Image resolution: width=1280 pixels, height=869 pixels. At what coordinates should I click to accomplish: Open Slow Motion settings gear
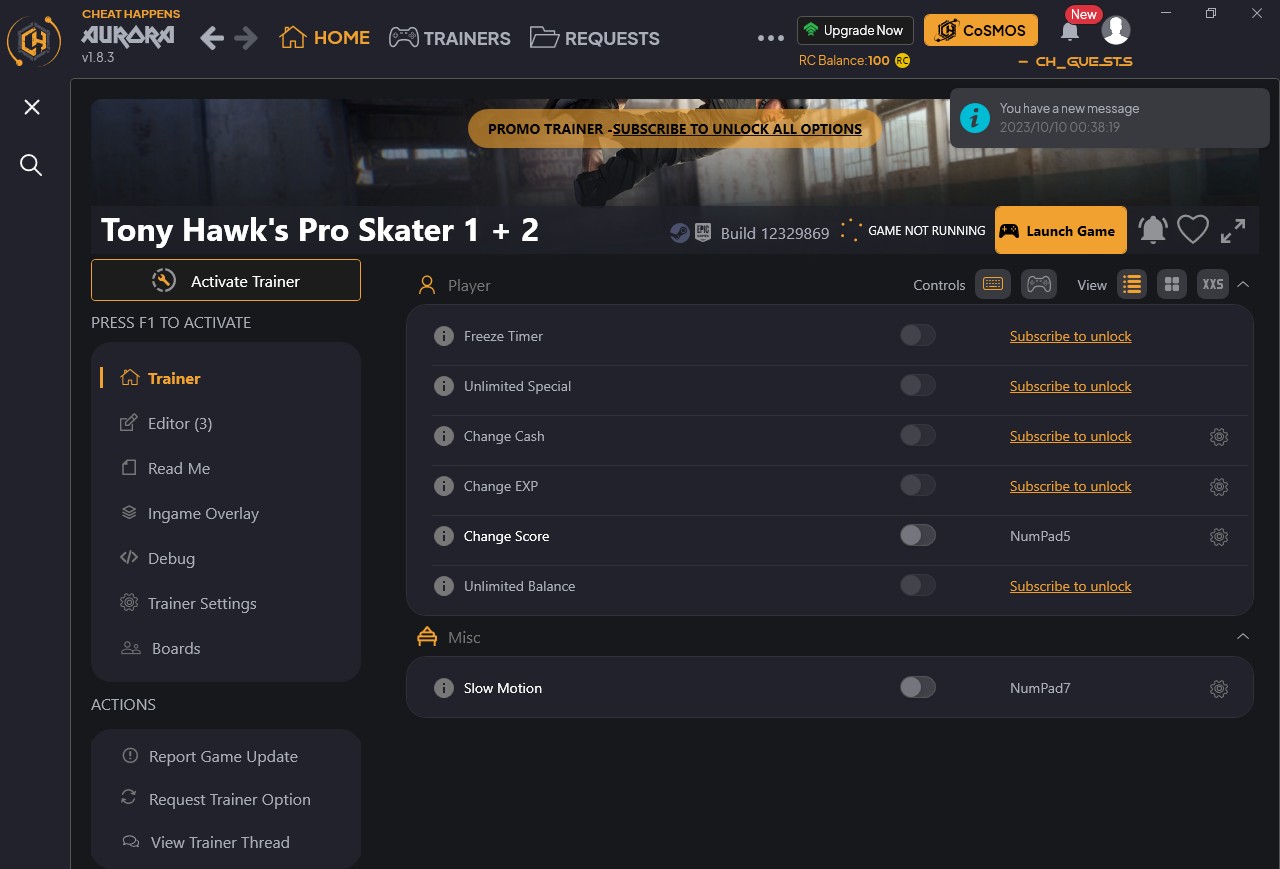tap(1218, 689)
